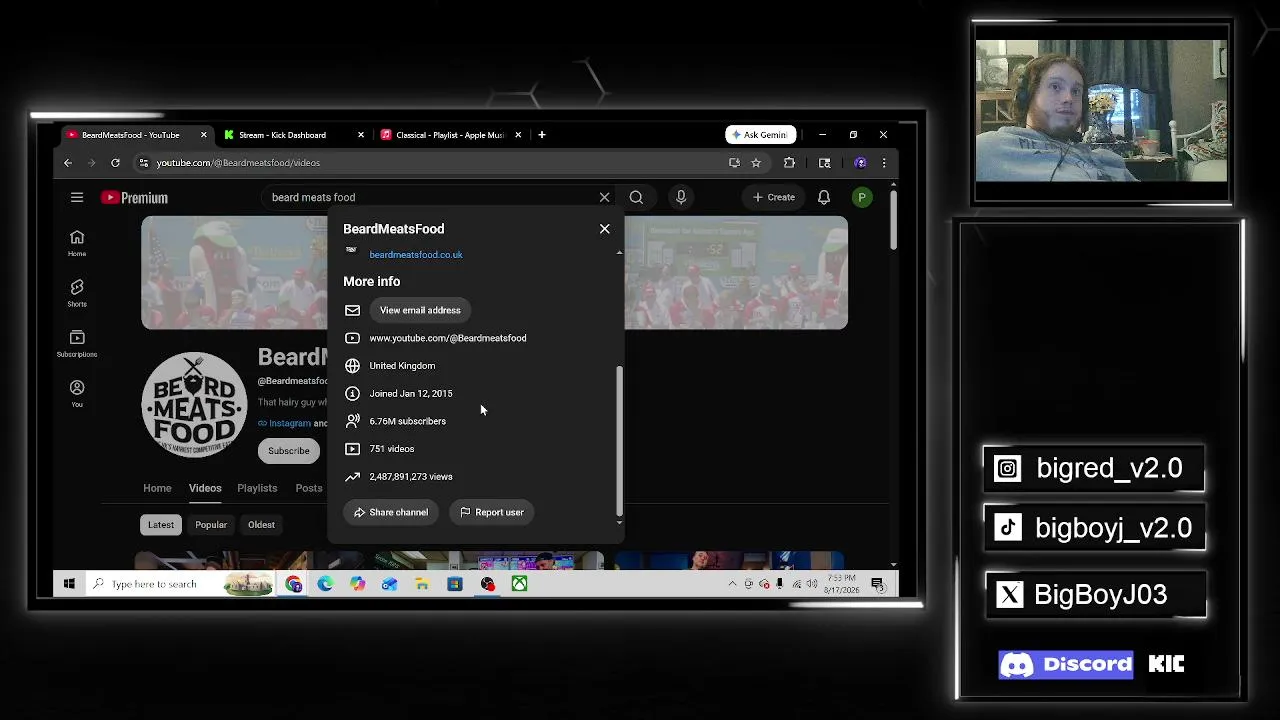This screenshot has height=720, width=1280.
Task: Start voice search with the microphone icon
Action: [681, 197]
